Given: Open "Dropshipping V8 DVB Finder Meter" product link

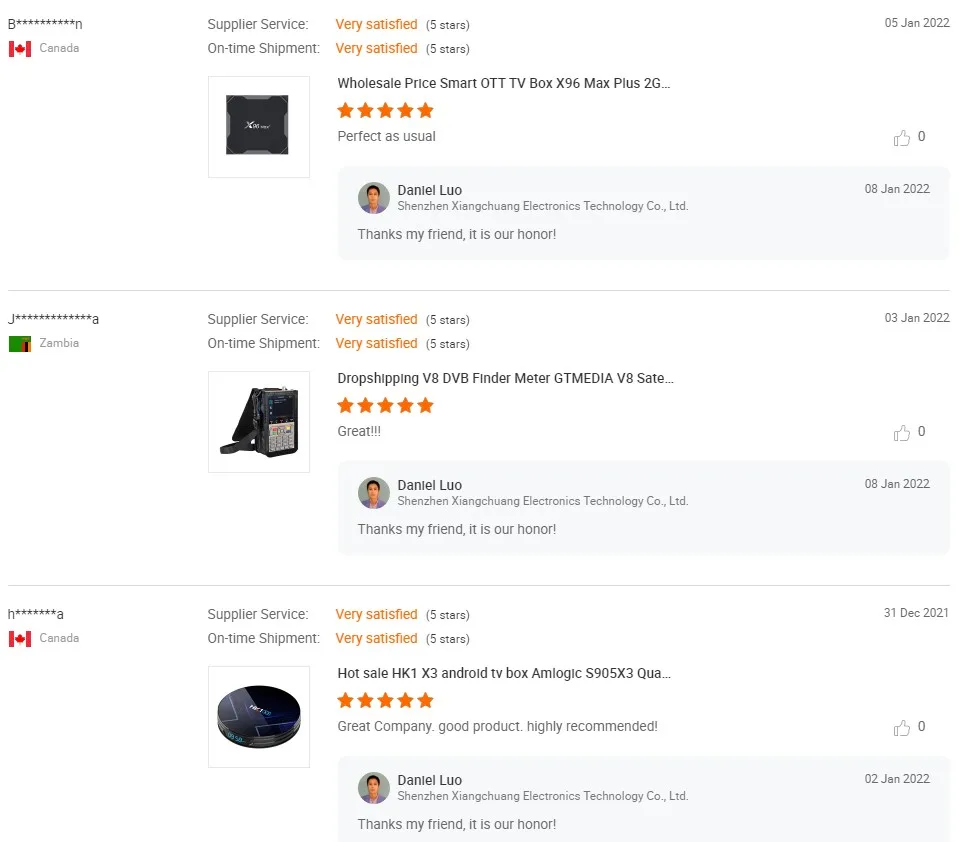Looking at the screenshot, I should pyautogui.click(x=506, y=379).
